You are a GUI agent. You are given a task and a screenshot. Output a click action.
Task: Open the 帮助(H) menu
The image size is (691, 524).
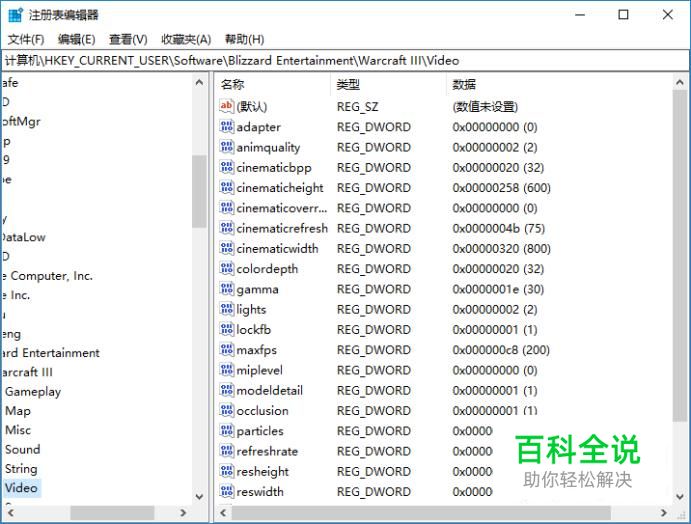point(244,39)
